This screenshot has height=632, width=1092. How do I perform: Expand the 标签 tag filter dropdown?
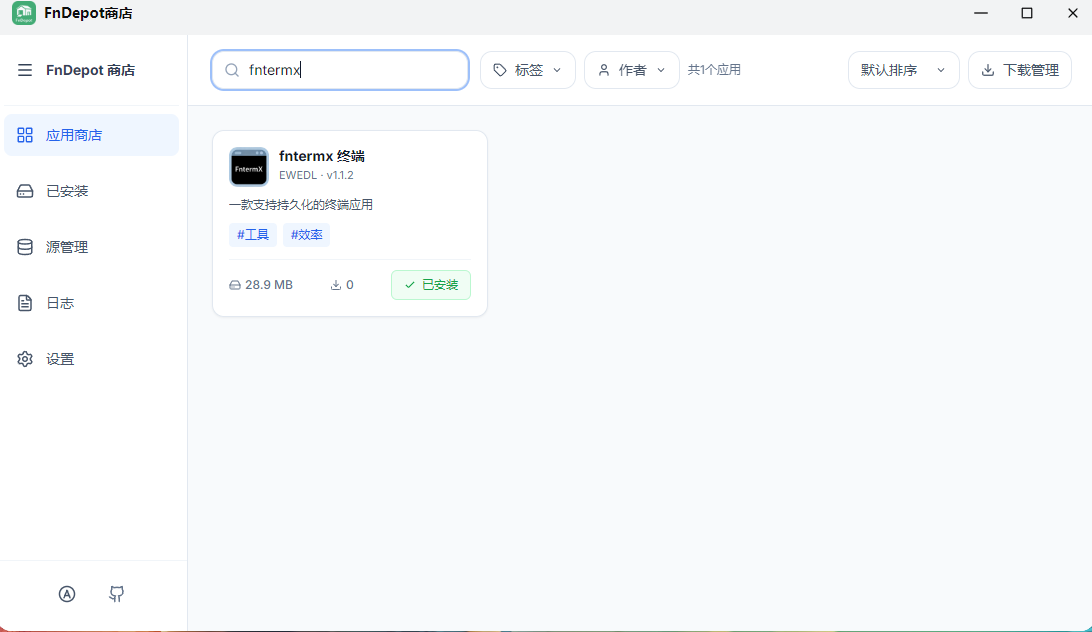528,70
